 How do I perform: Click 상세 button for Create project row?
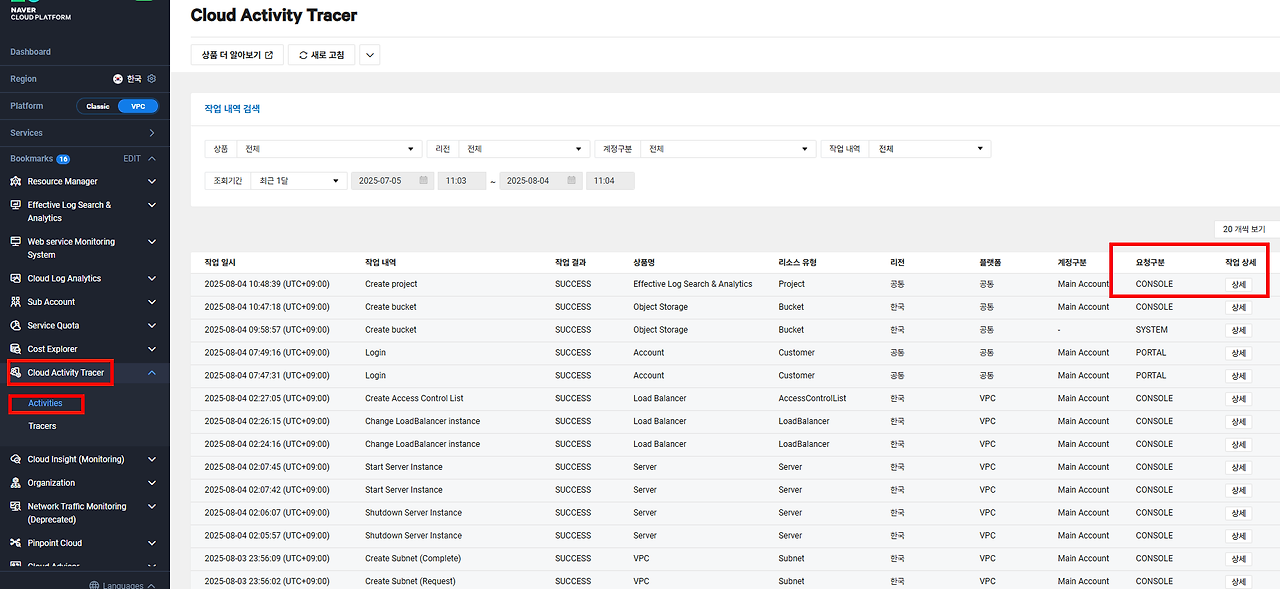[1238, 285]
